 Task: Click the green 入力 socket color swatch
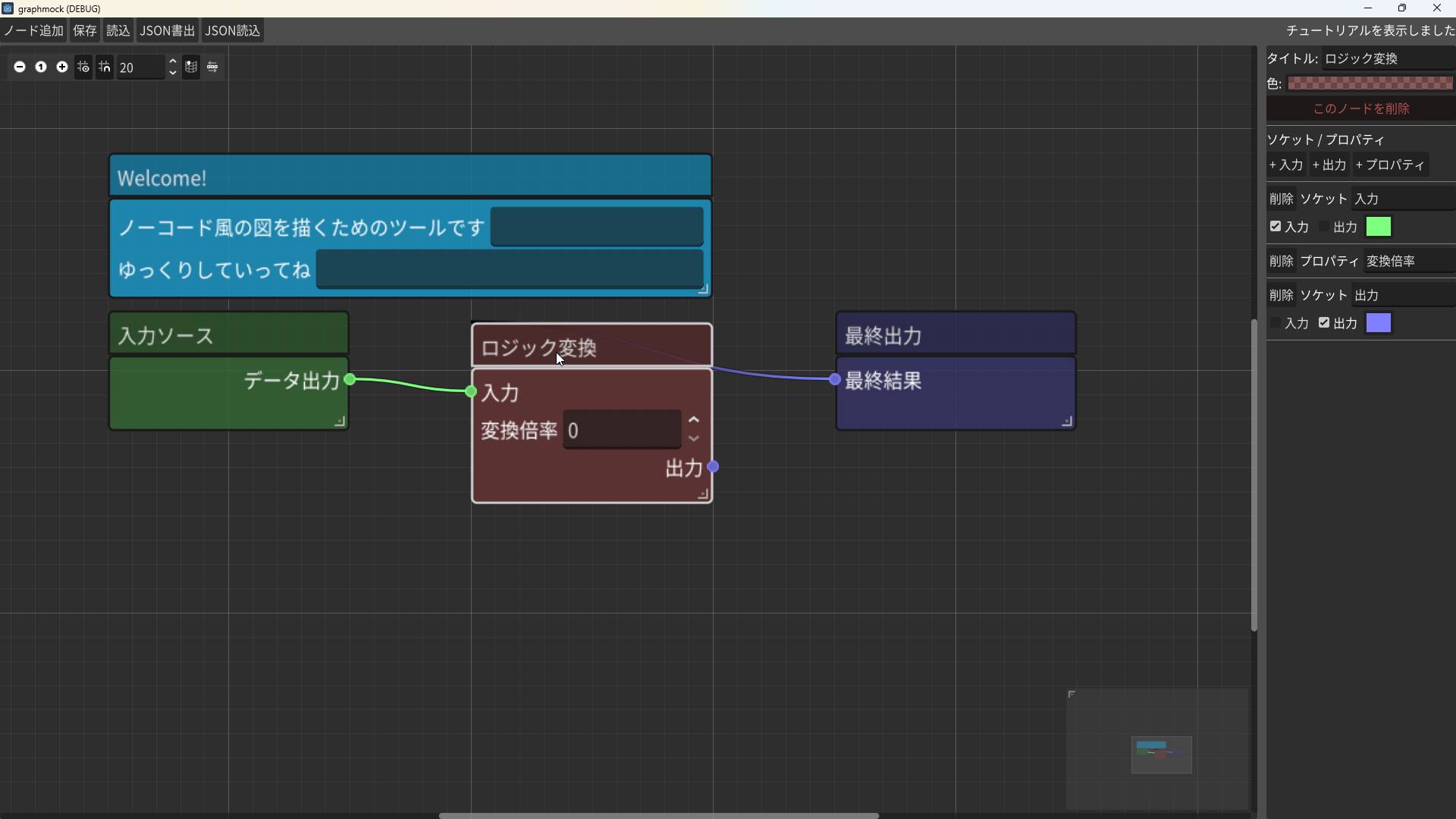coord(1378,227)
